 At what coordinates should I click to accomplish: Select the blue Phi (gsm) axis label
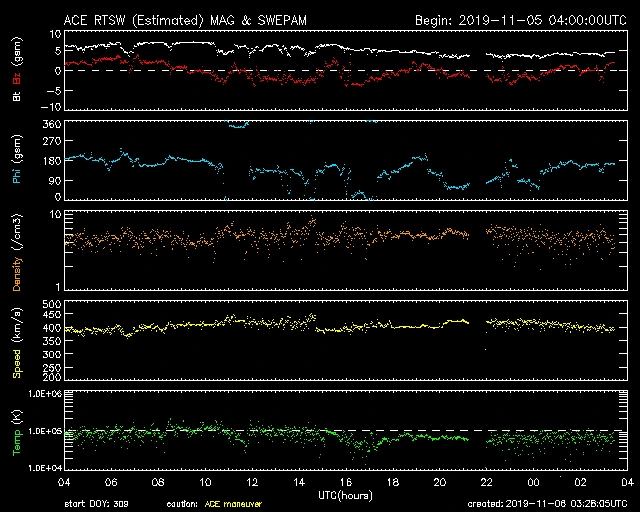tap(17, 164)
